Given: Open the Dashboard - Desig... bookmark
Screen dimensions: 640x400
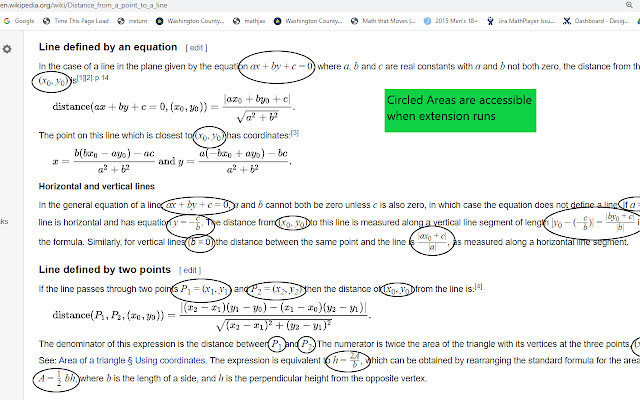Looking at the screenshot, I should click(596, 21).
